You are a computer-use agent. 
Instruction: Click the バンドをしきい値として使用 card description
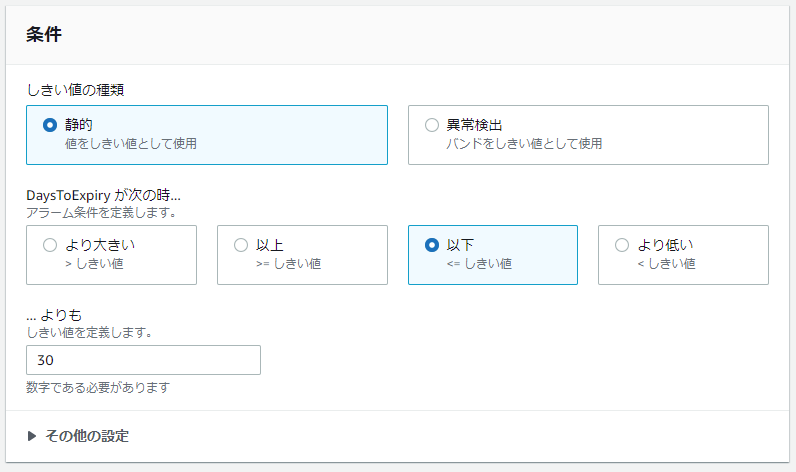(x=524, y=144)
